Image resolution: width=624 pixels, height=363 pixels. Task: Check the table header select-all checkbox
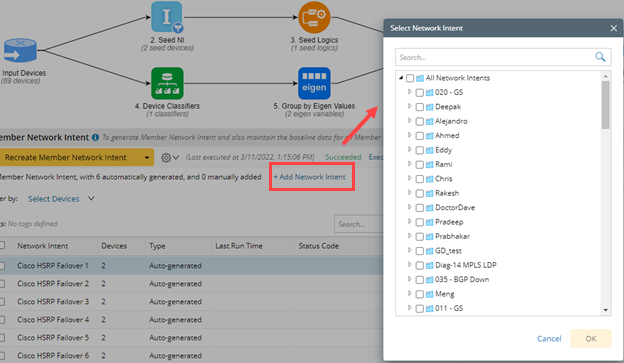coord(2,246)
